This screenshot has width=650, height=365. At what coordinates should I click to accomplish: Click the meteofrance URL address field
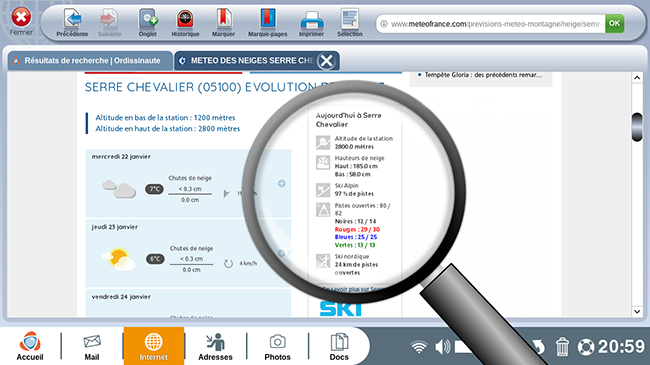click(x=491, y=24)
